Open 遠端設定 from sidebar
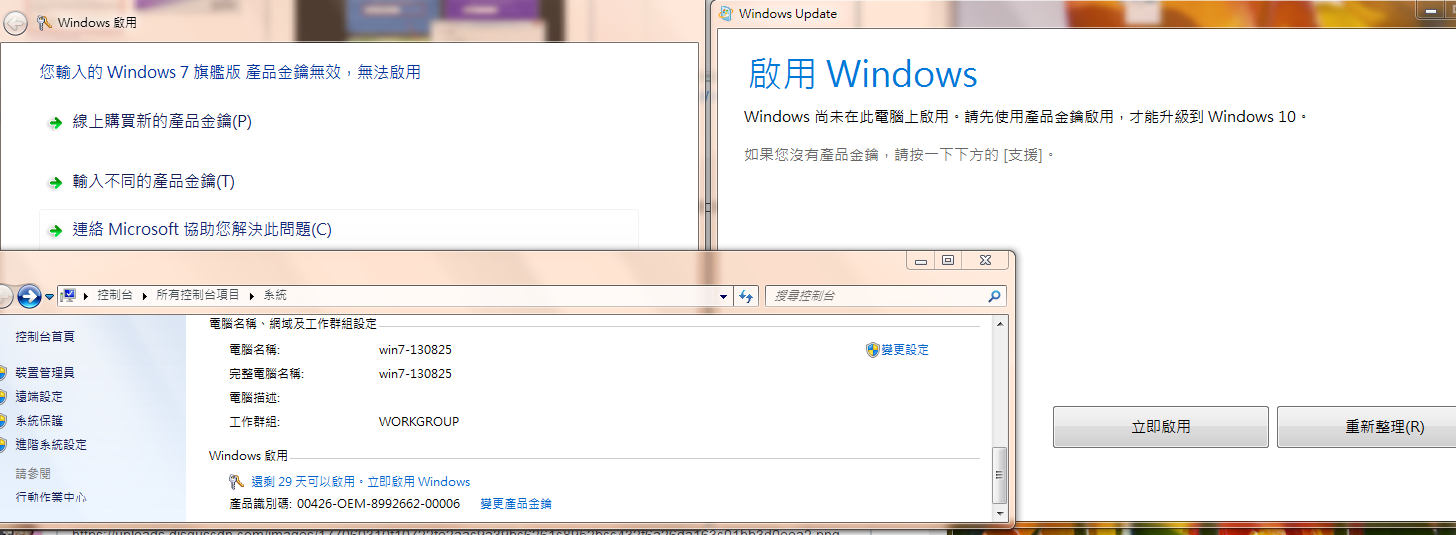This screenshot has width=1456, height=535. tap(39, 397)
